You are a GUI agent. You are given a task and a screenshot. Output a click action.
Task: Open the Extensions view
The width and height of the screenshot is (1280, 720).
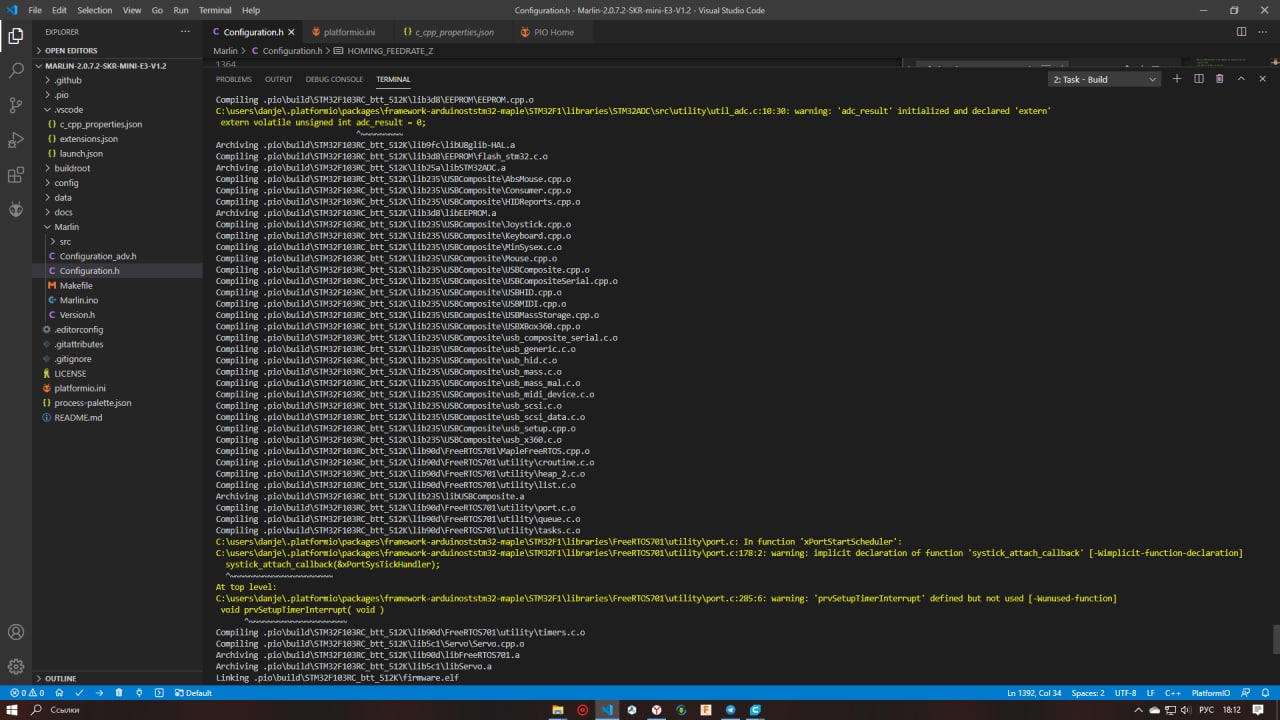coord(16,175)
